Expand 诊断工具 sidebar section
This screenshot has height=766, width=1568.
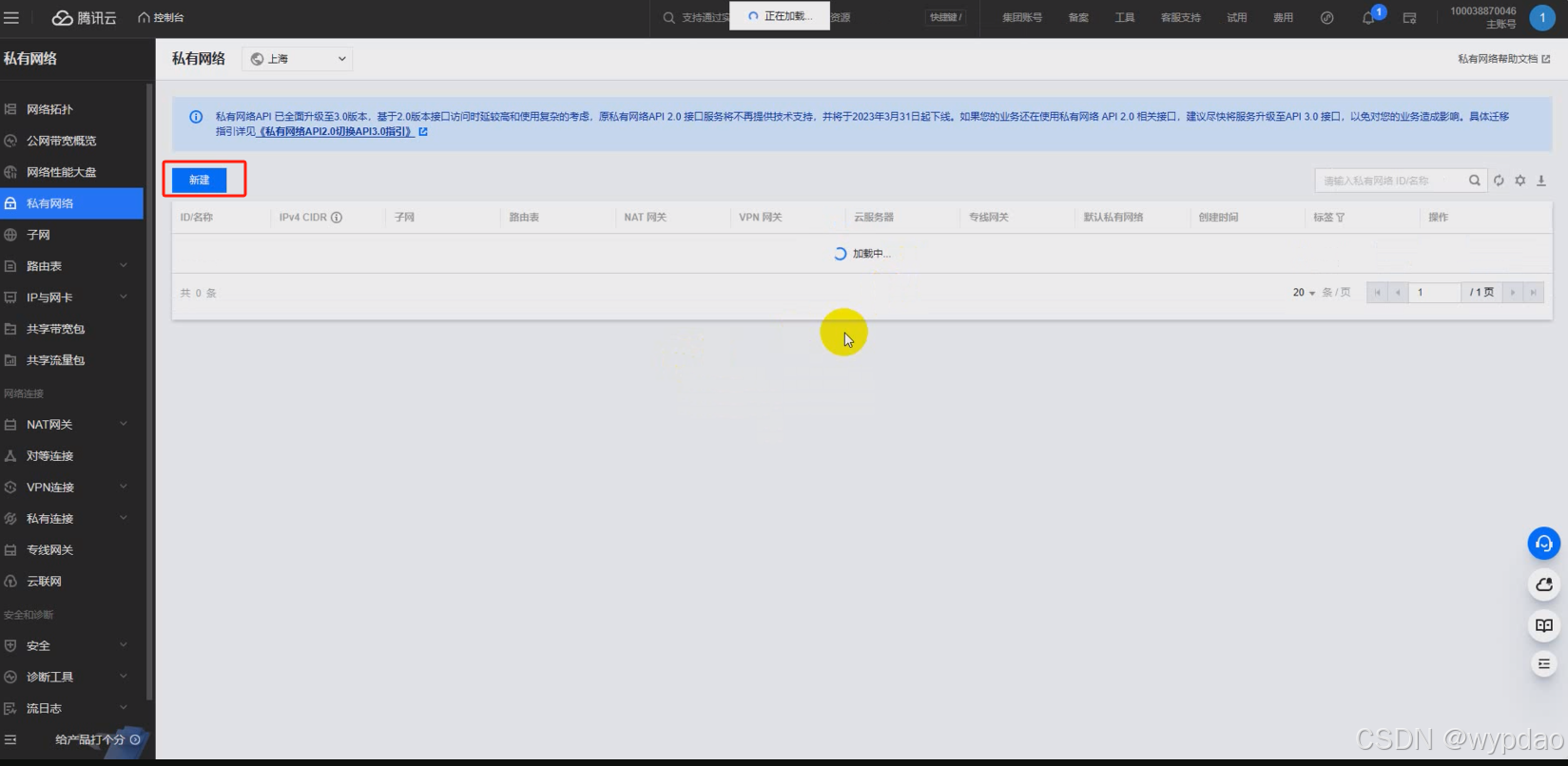[72, 677]
